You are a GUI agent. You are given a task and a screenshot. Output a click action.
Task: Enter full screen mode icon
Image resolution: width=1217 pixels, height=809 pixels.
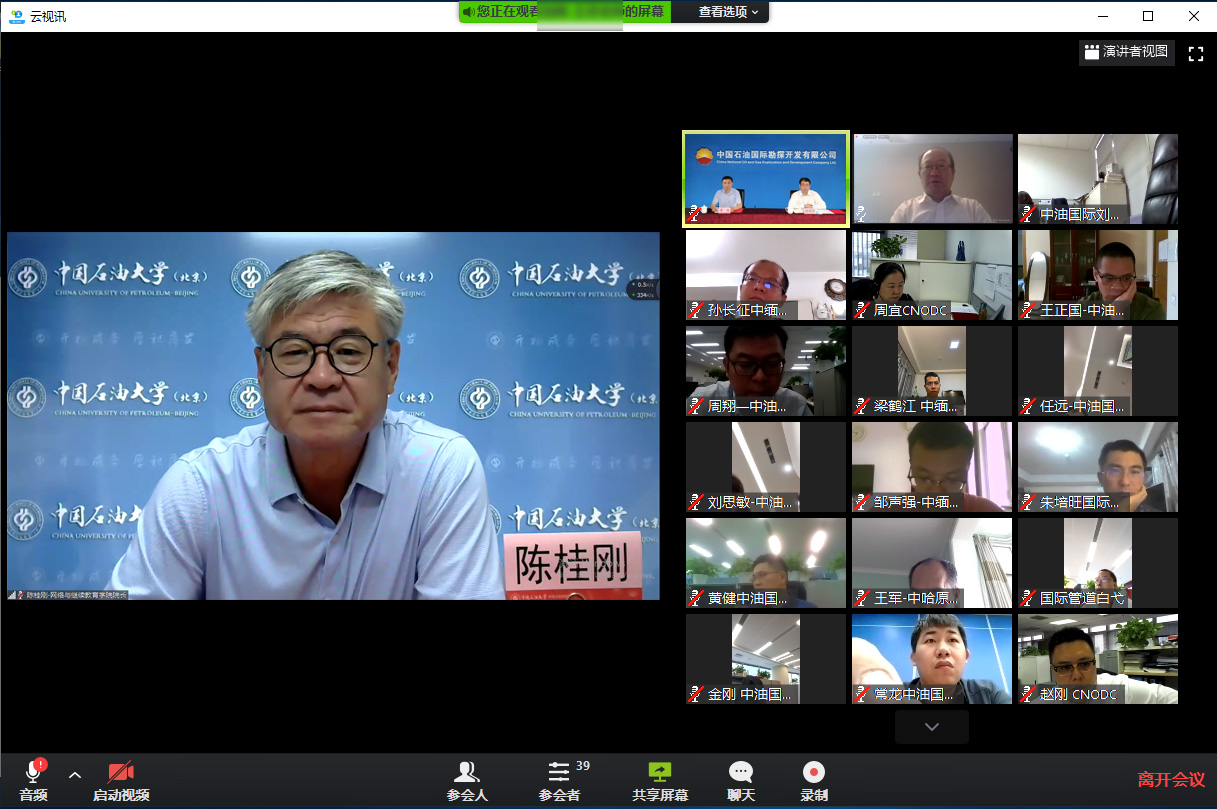tap(1195, 54)
